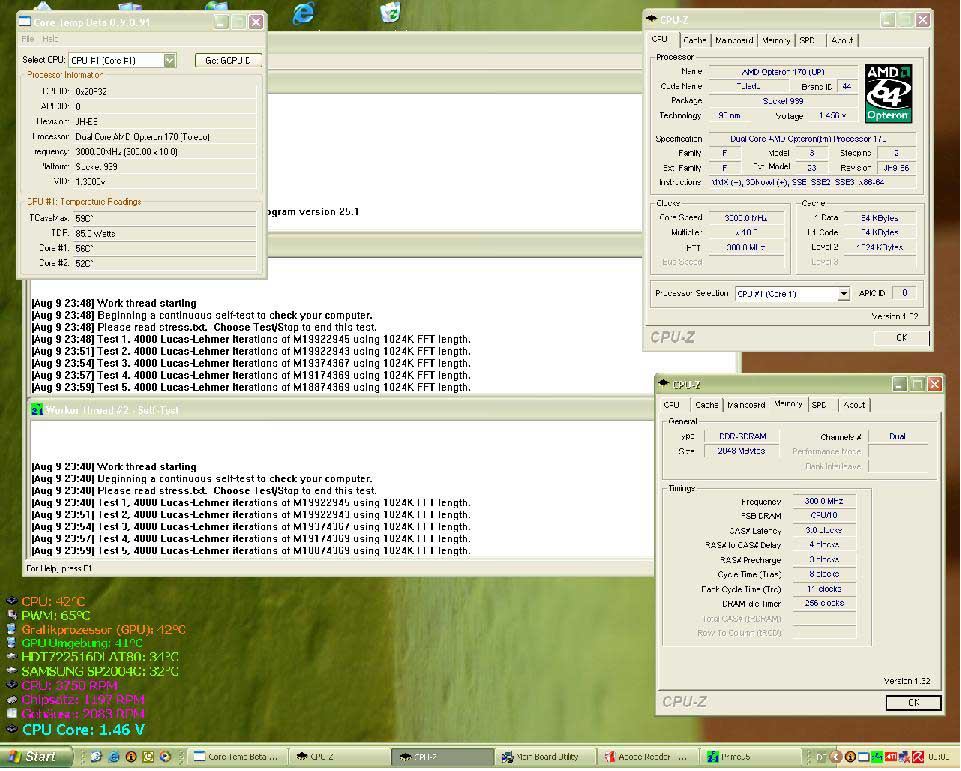Screen dimensions: 961x771
Task: Select the CPU tab in top CPU-Z
Action: pos(660,39)
